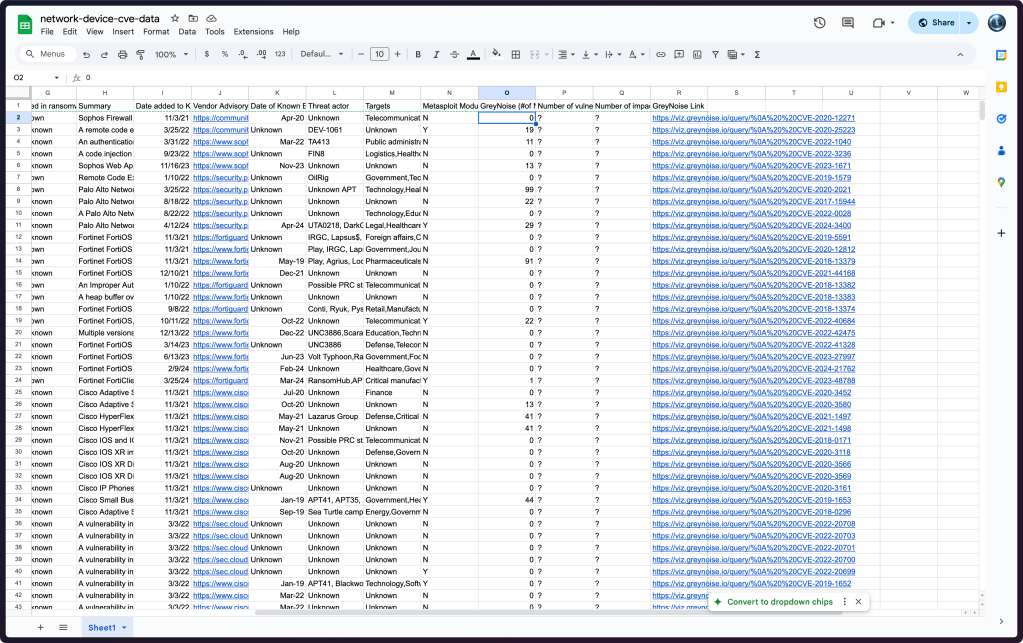Toggle bold formatting
Screen dimensions: 1023x643
coord(418,54)
